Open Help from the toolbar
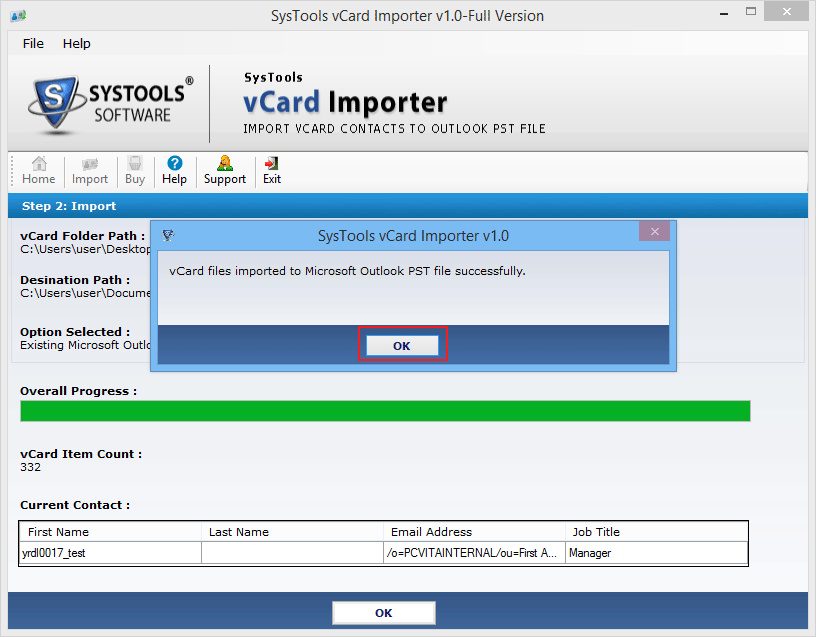Screen dimensions: 816x637 pyautogui.click(x=174, y=171)
